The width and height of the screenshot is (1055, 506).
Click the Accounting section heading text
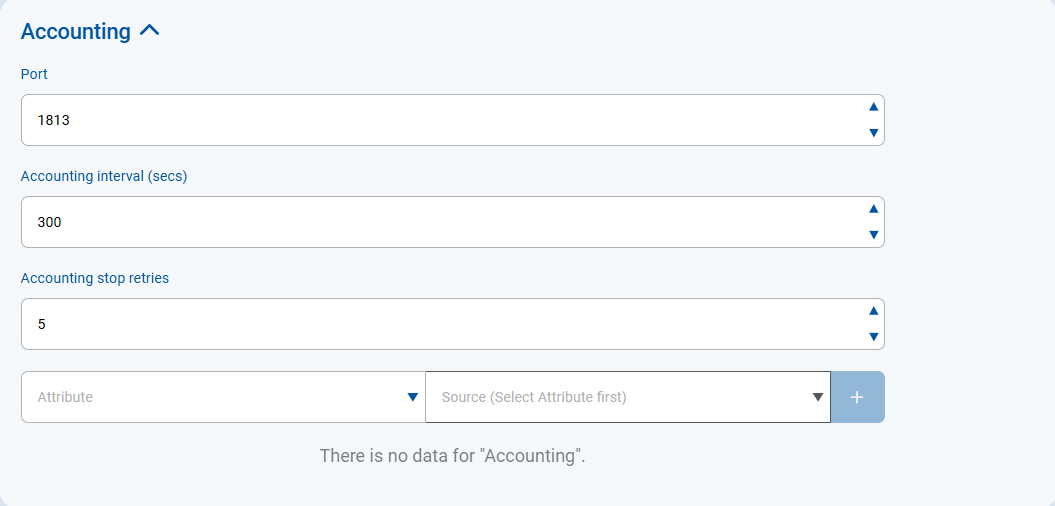[75, 31]
